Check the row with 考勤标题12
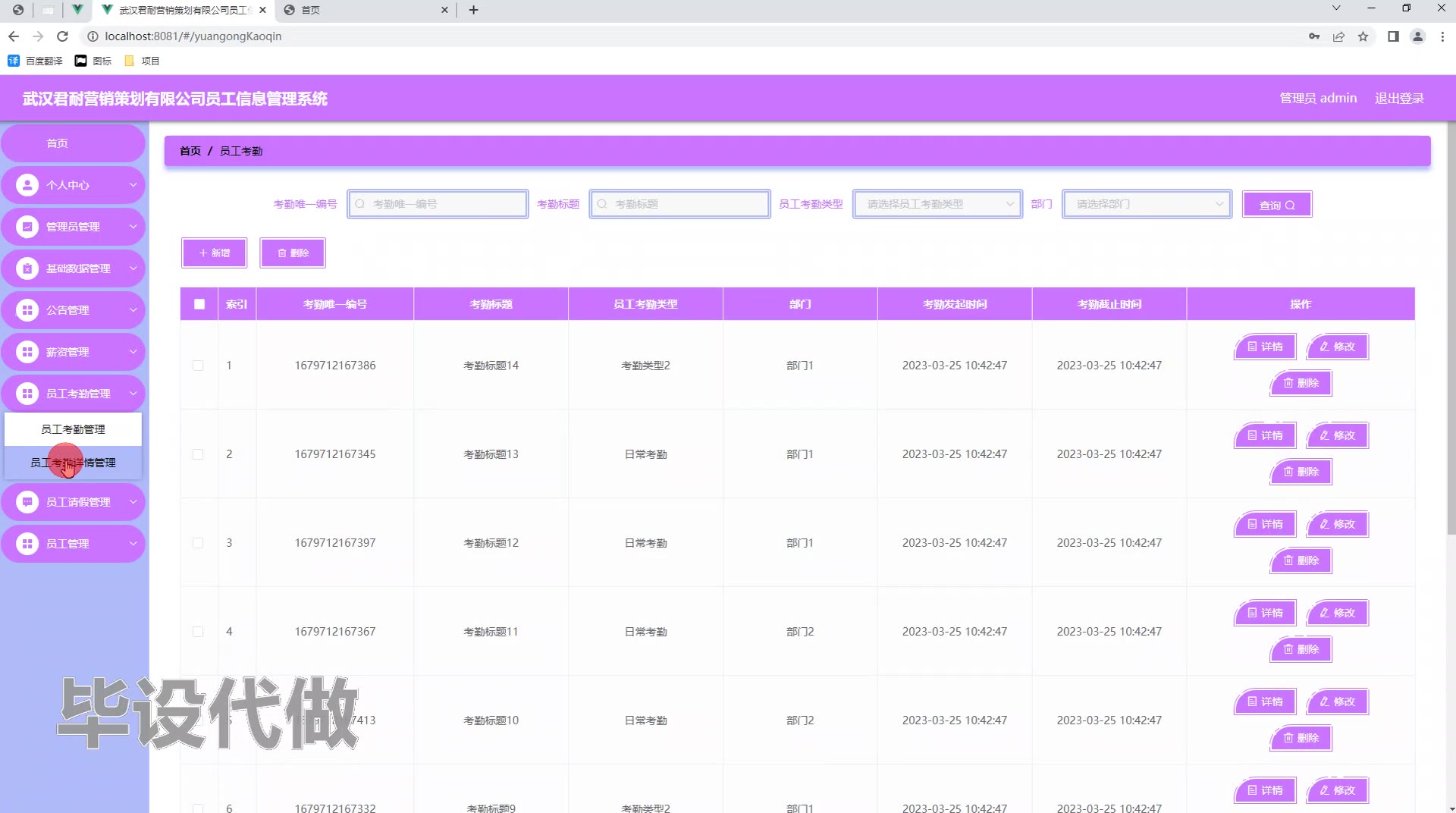 click(x=198, y=543)
